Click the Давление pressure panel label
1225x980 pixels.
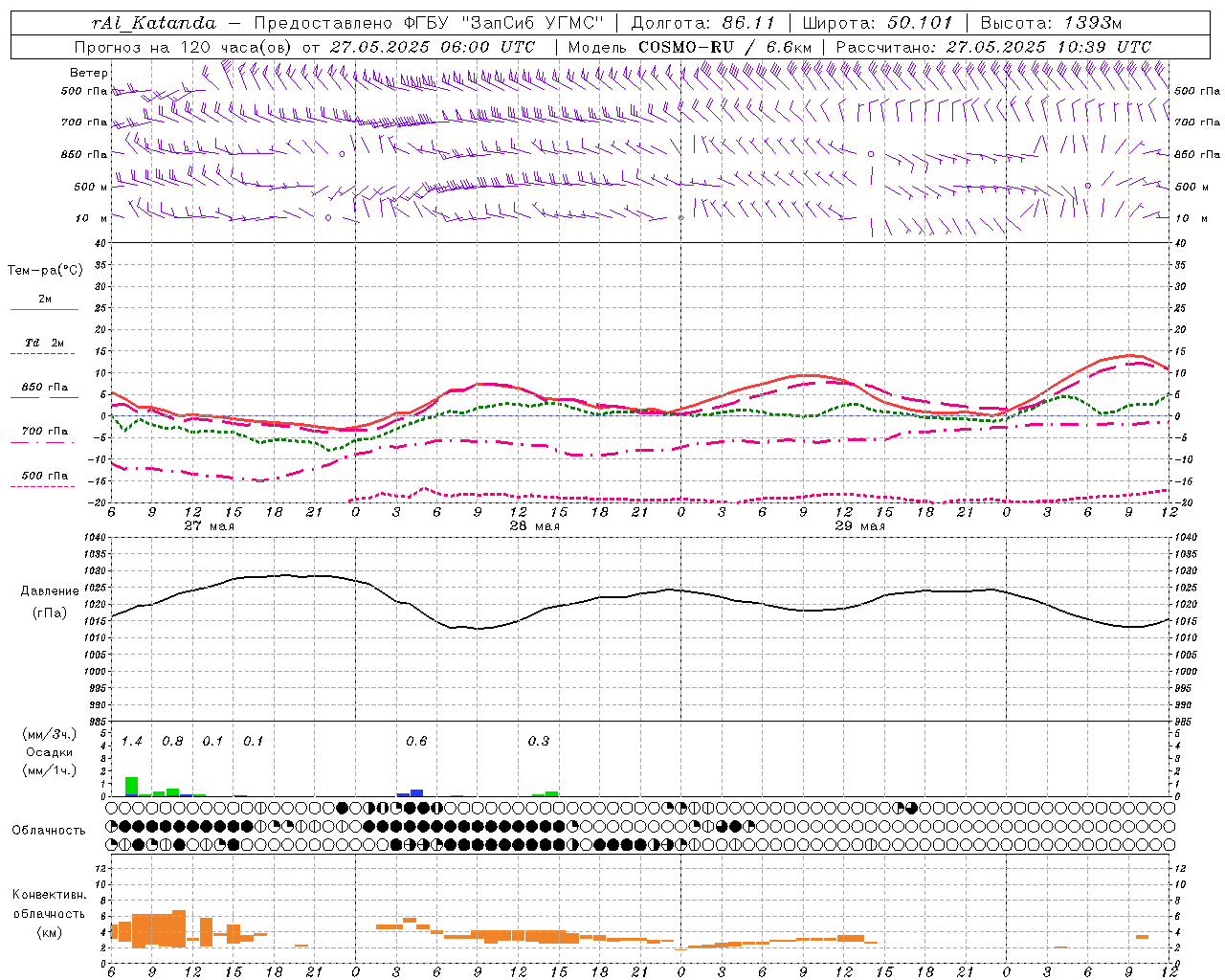coord(50,591)
